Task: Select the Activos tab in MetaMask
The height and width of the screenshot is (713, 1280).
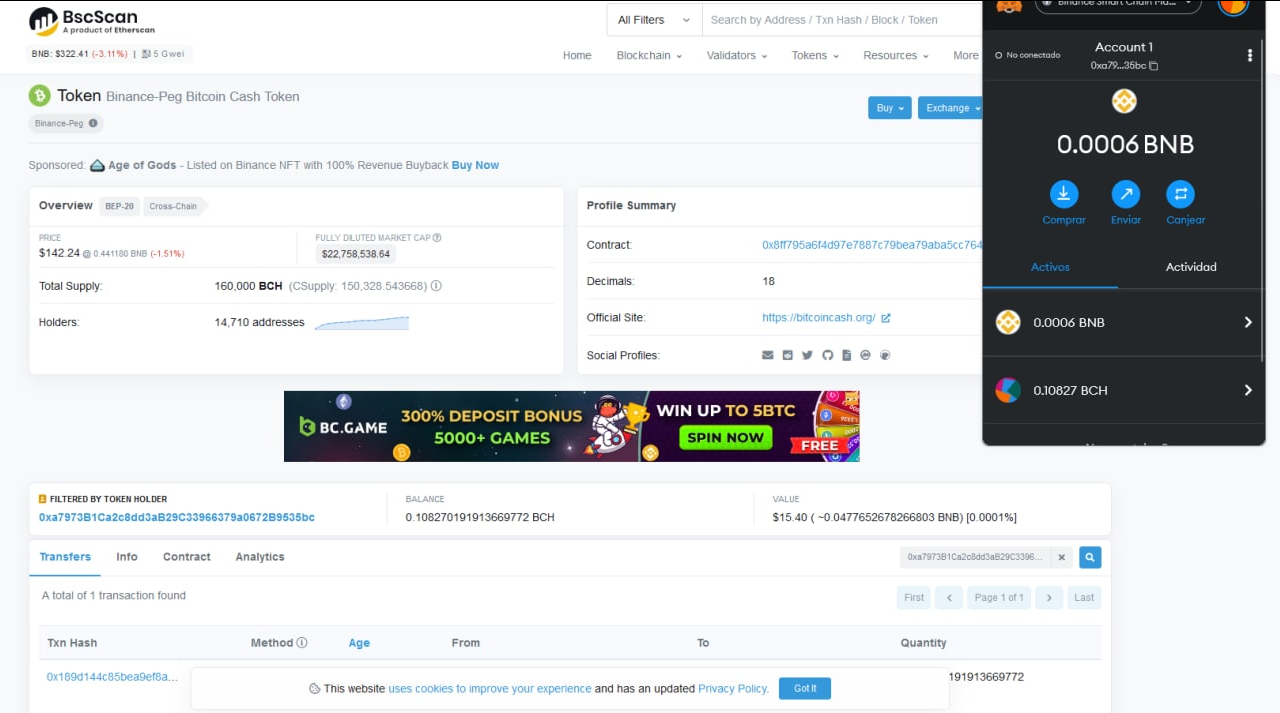Action: [x=1050, y=267]
